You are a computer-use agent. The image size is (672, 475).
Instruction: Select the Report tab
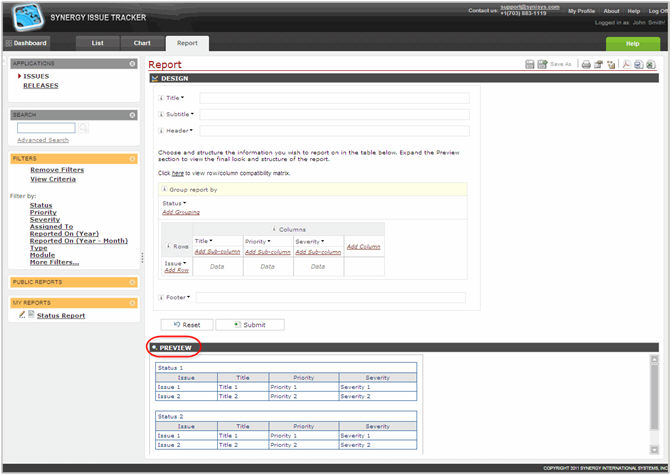point(187,43)
